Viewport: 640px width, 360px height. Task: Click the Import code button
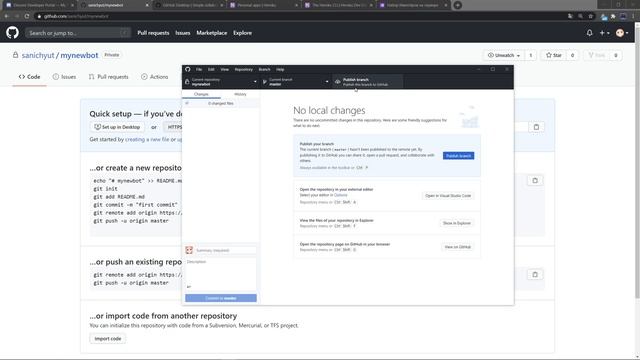(108, 339)
